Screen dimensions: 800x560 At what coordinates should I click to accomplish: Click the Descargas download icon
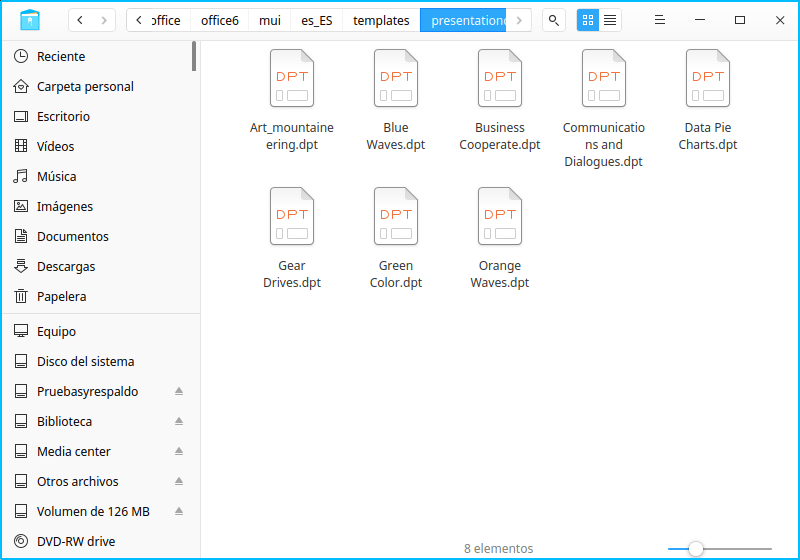click(21, 266)
